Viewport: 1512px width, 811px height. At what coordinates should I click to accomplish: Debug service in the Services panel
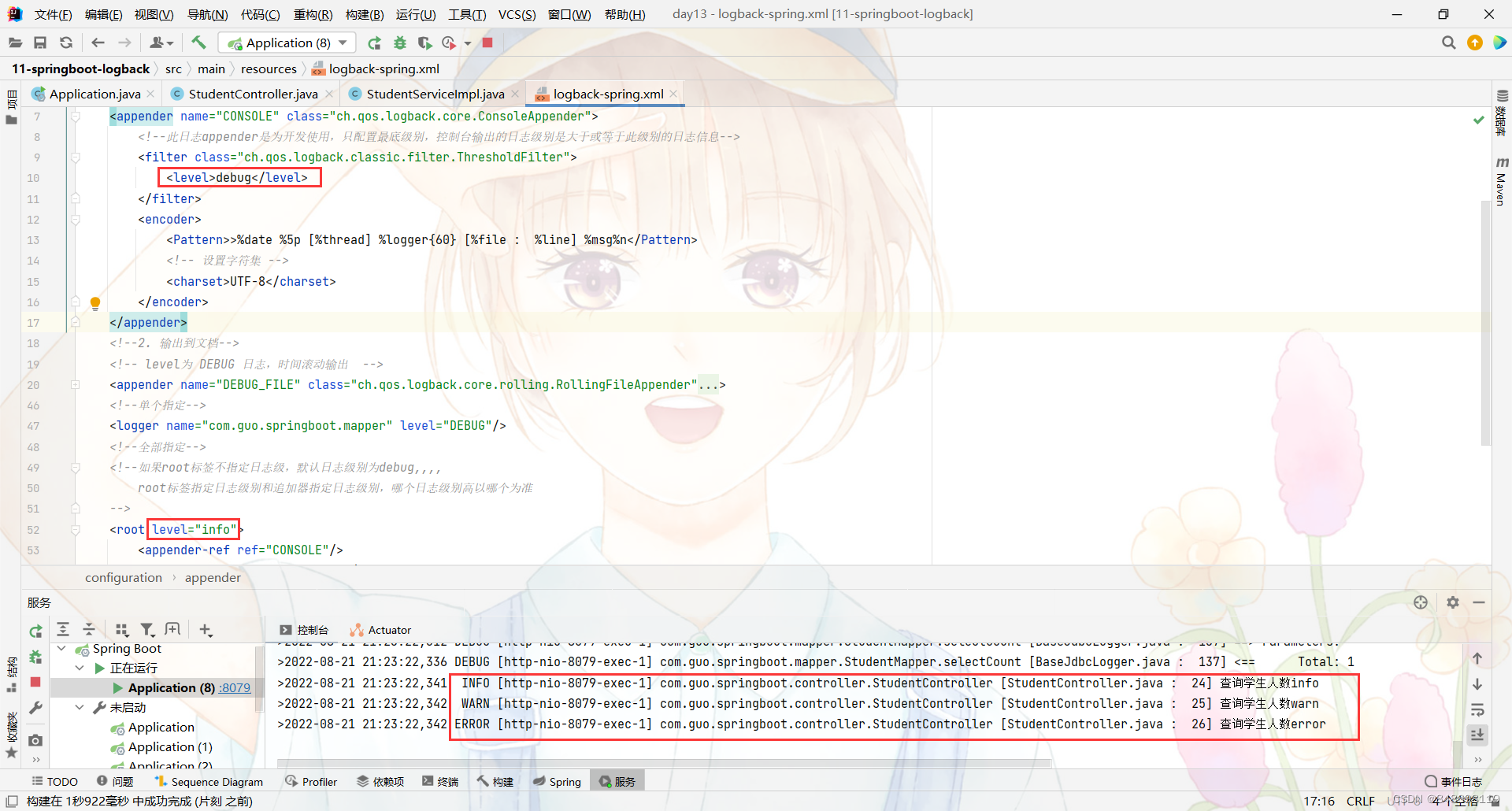tap(35, 657)
